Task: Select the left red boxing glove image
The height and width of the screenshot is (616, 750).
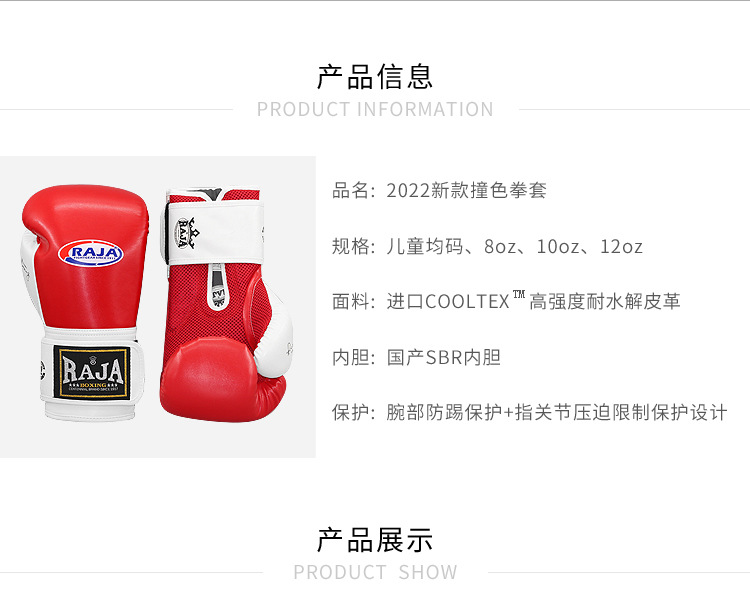Action: click(85, 303)
